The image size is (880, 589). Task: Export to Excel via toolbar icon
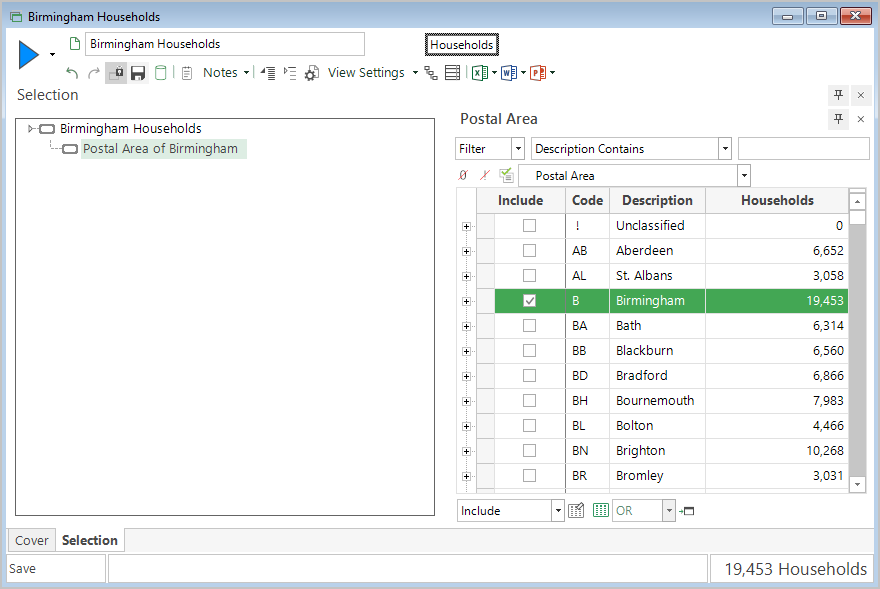(x=479, y=73)
